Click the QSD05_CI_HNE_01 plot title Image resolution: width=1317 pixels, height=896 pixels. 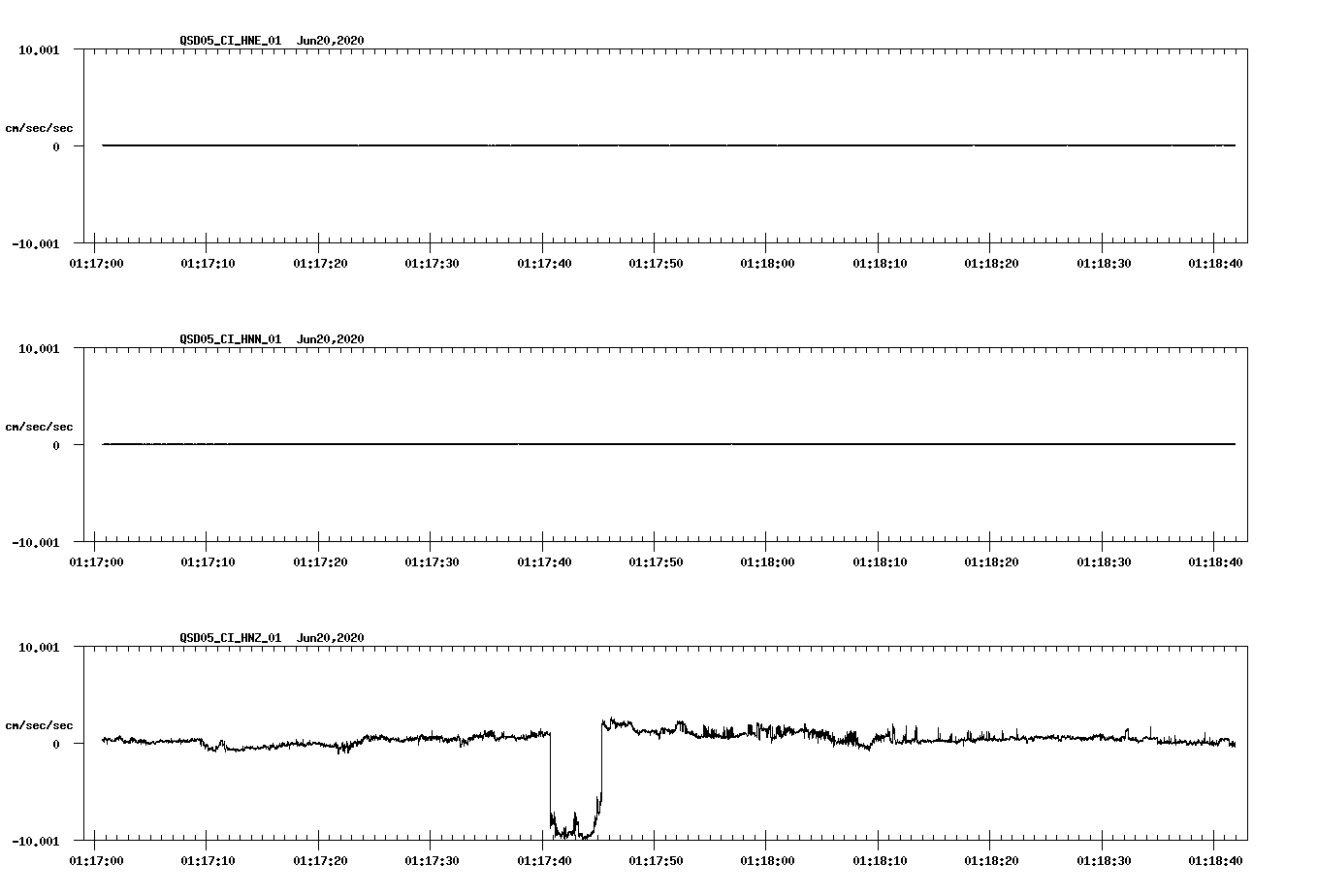(272, 41)
